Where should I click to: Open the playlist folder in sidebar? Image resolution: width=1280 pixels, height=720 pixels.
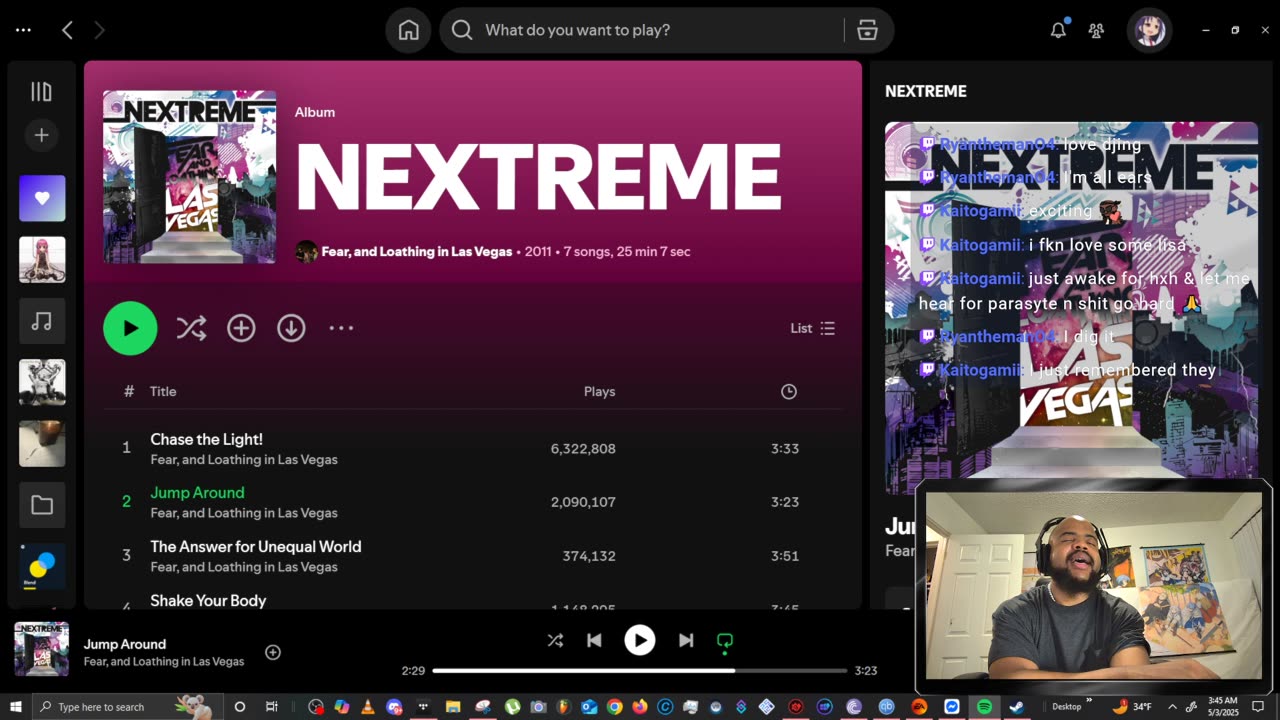pos(42,505)
